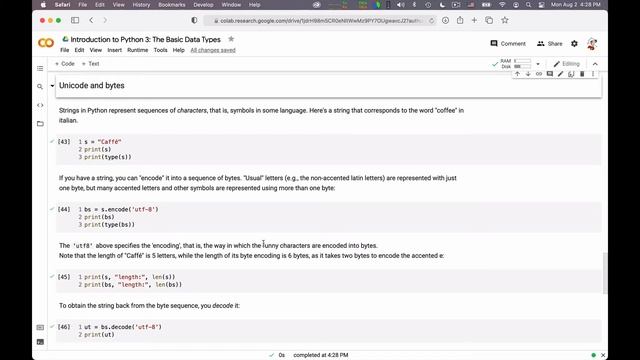Viewport: 640px width, 360px height.
Task: Open the Apple menu
Action: coord(43,5)
